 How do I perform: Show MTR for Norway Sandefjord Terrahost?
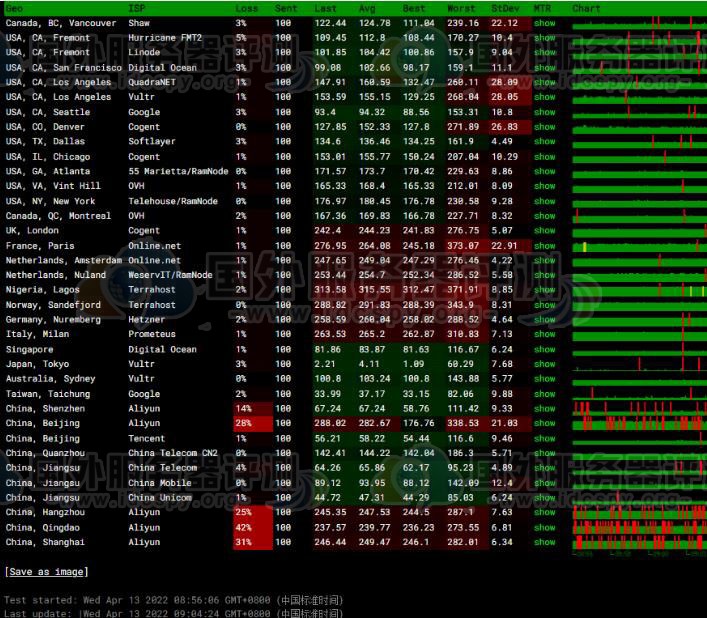tap(545, 305)
